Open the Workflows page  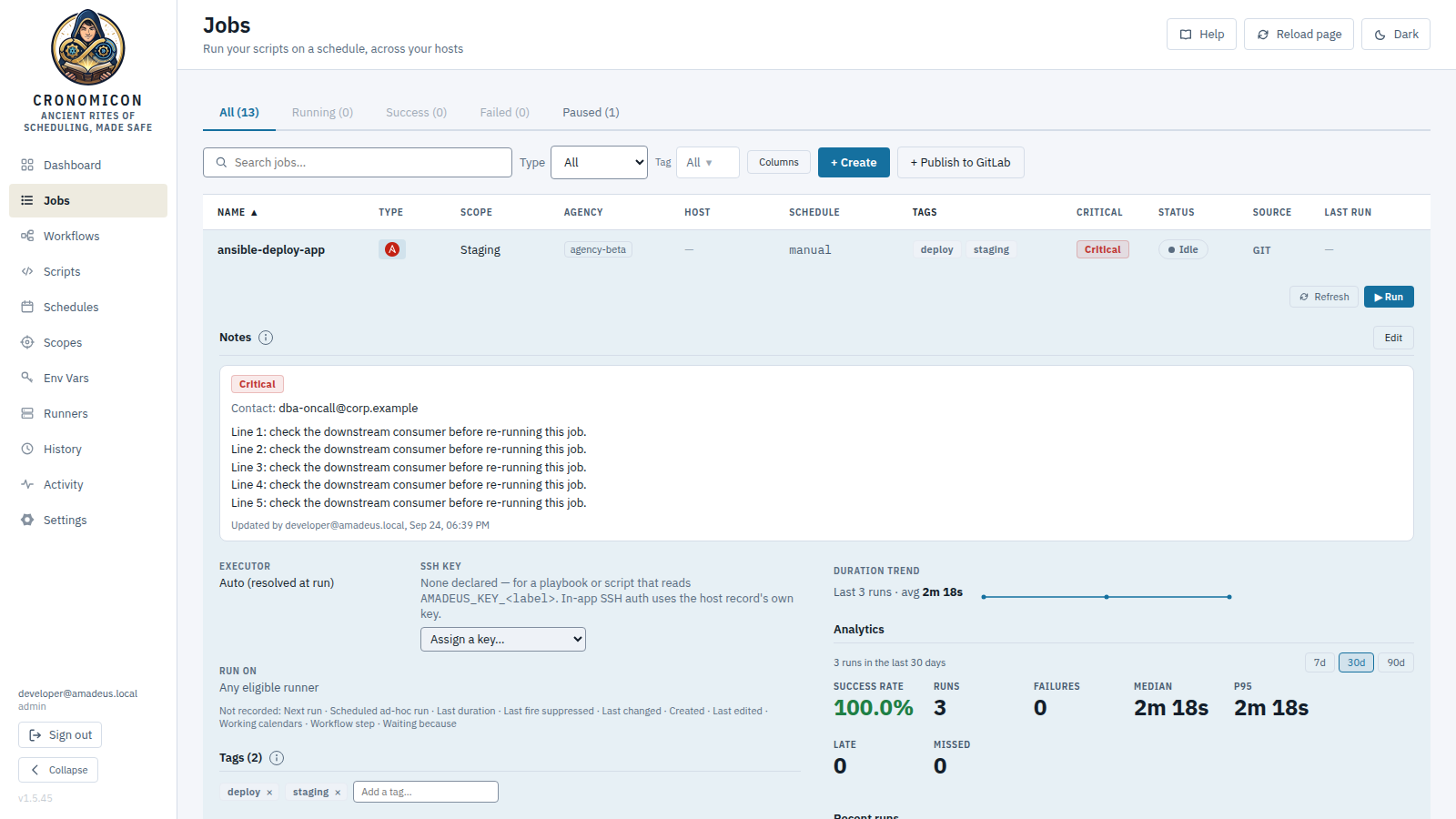pos(88,236)
